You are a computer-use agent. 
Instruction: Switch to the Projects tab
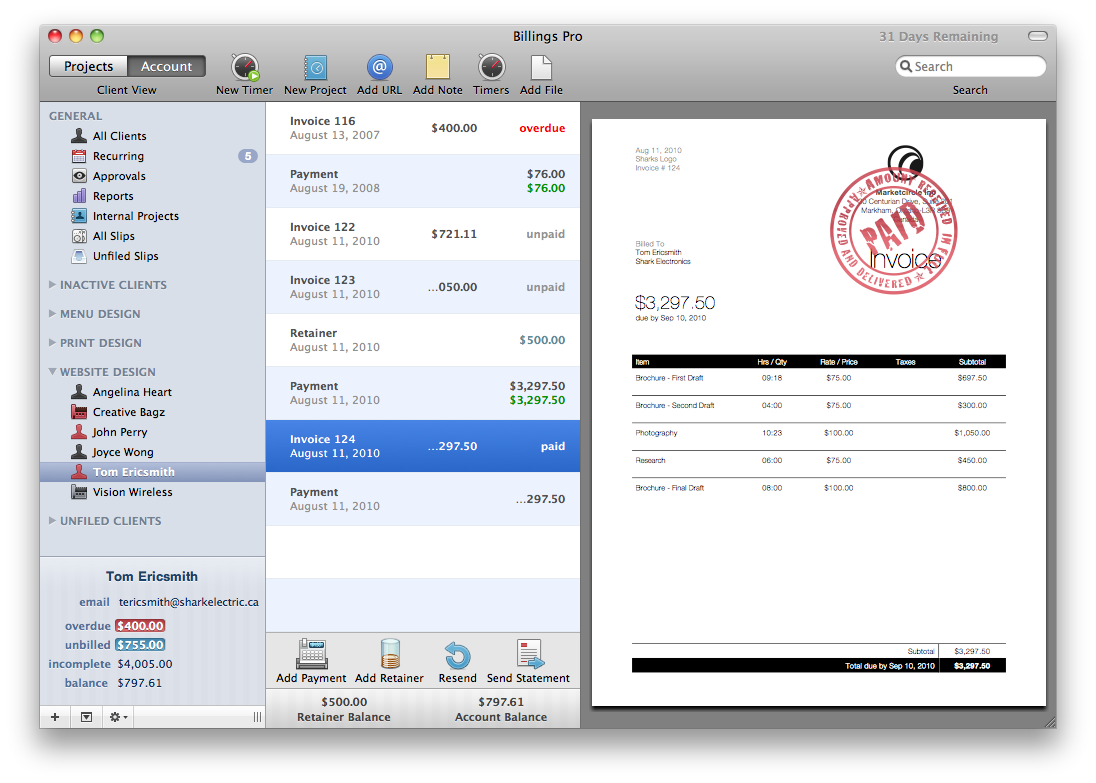[88, 66]
